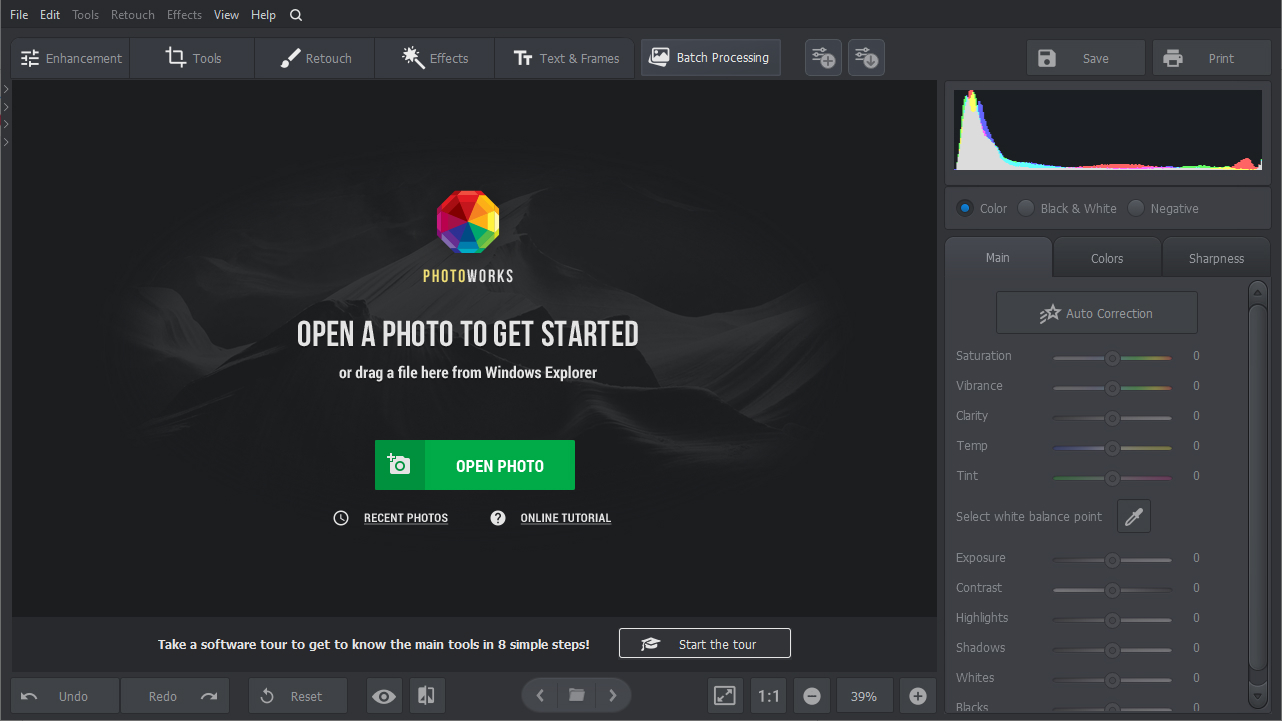Image resolution: width=1282 pixels, height=721 pixels.
Task: Click the fit to screen icon
Action: pos(725,696)
